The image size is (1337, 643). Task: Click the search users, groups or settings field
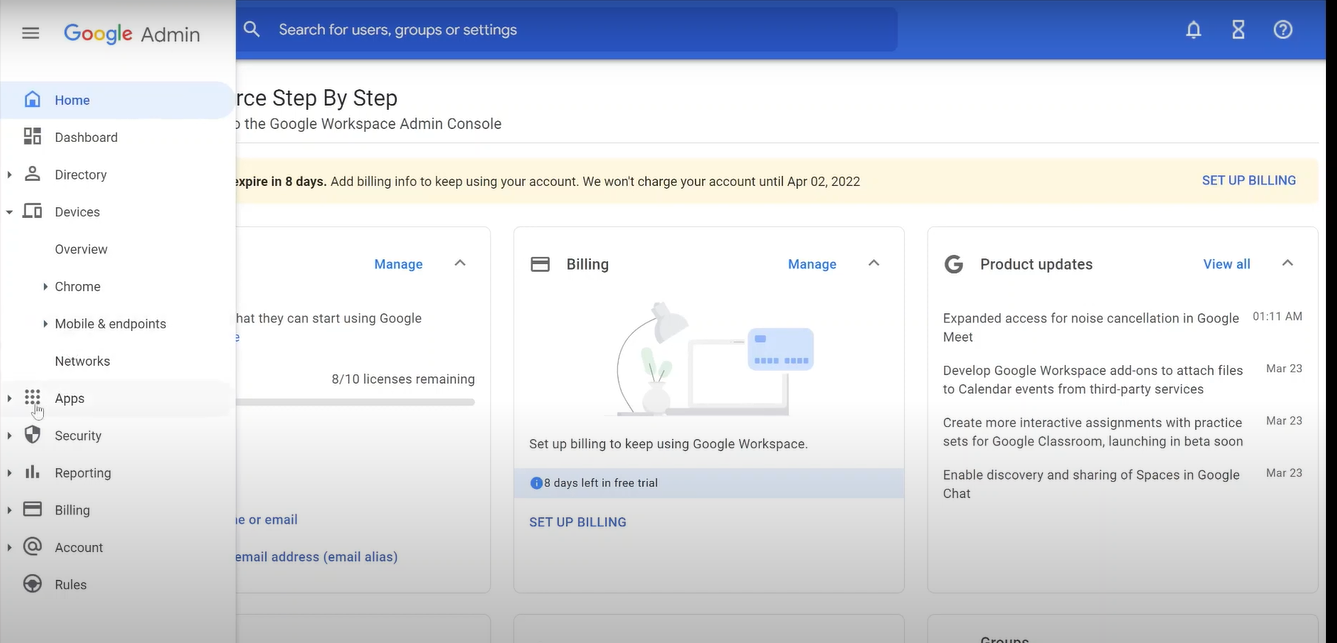tap(567, 30)
